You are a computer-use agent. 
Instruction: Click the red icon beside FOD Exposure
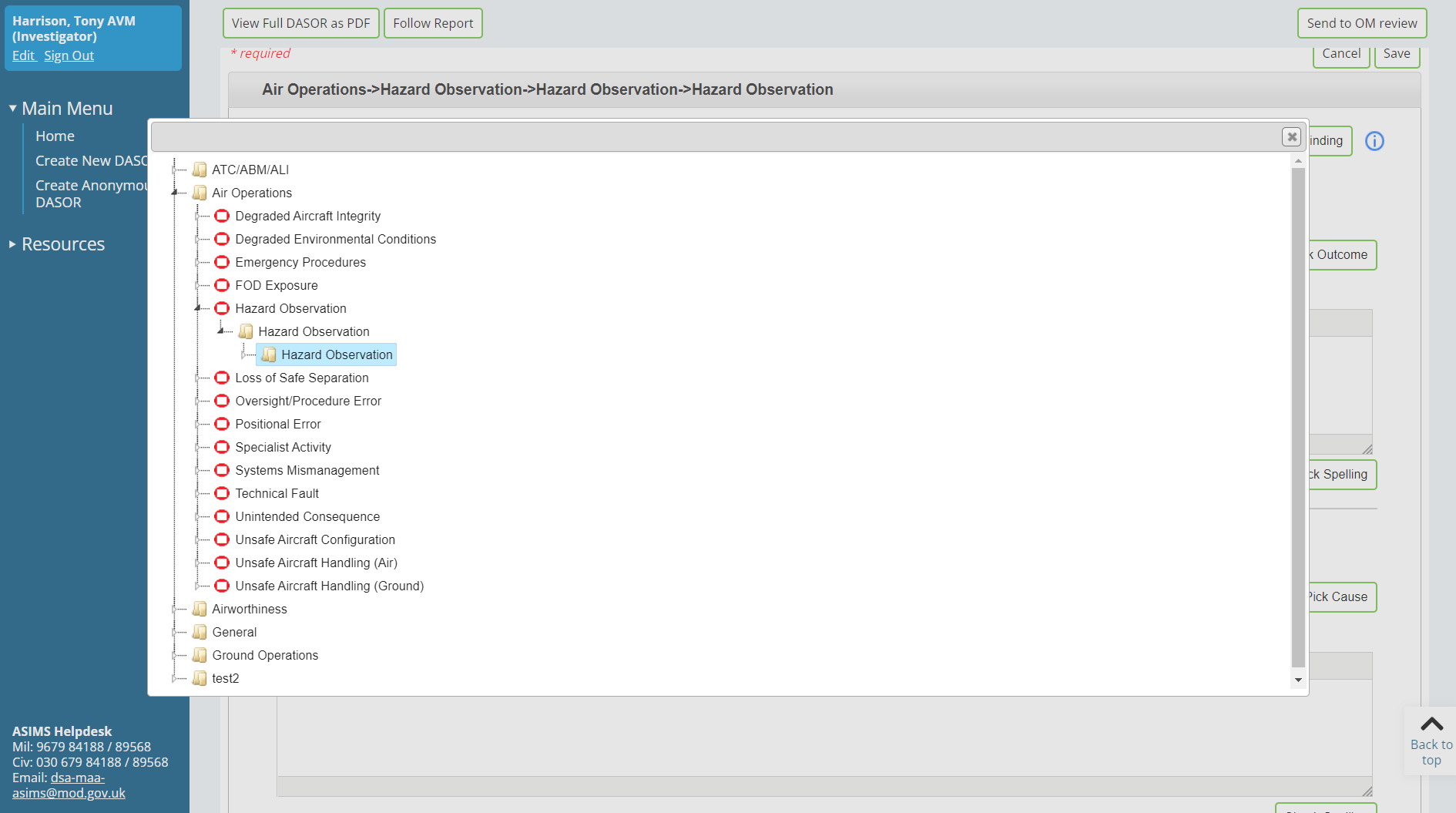222,285
